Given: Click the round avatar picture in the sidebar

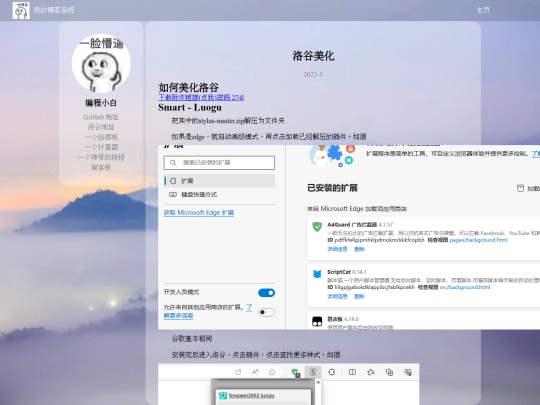Looking at the screenshot, I should pyautogui.click(x=101, y=63).
